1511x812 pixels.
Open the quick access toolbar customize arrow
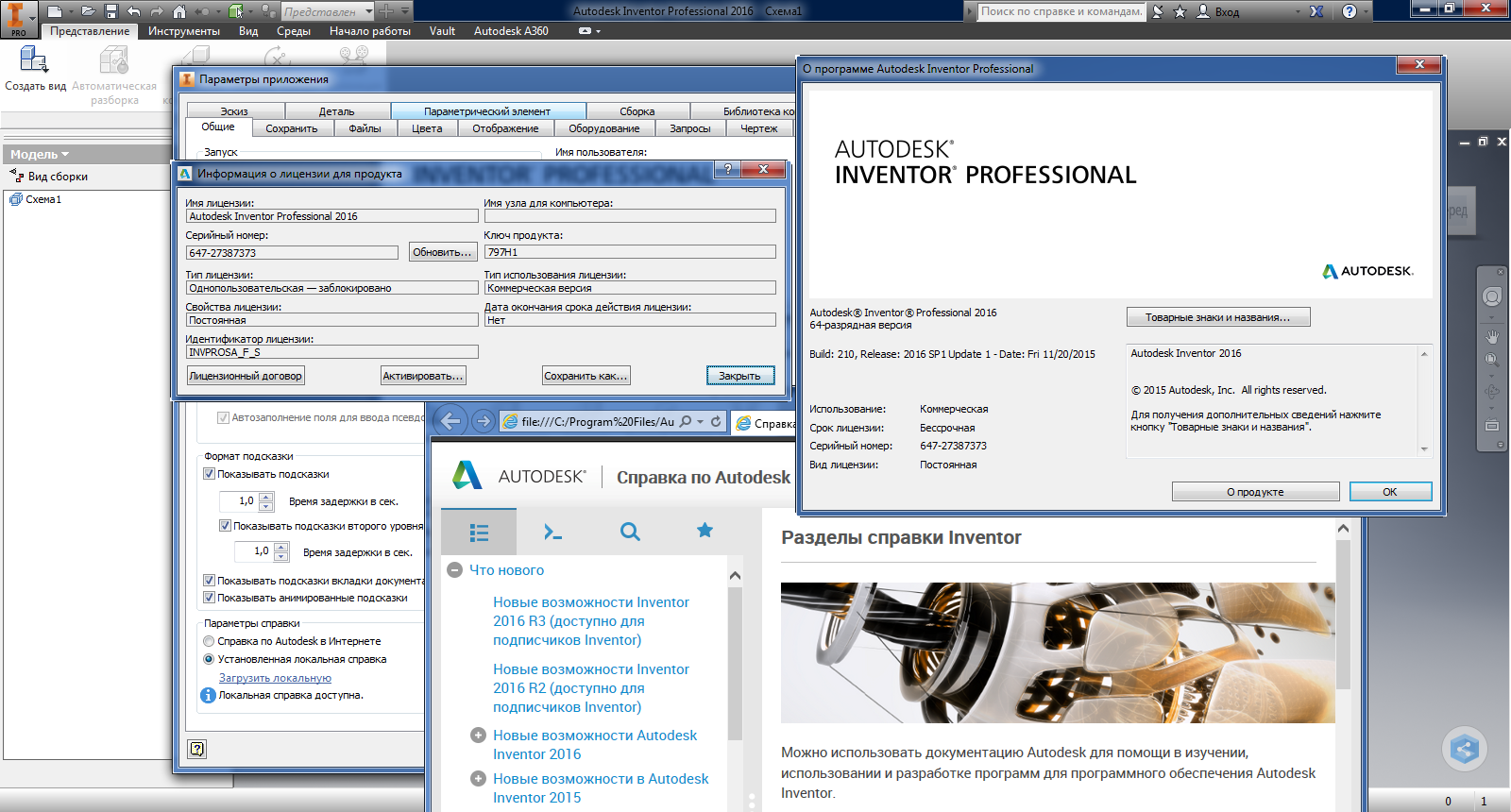pyautogui.click(x=405, y=11)
